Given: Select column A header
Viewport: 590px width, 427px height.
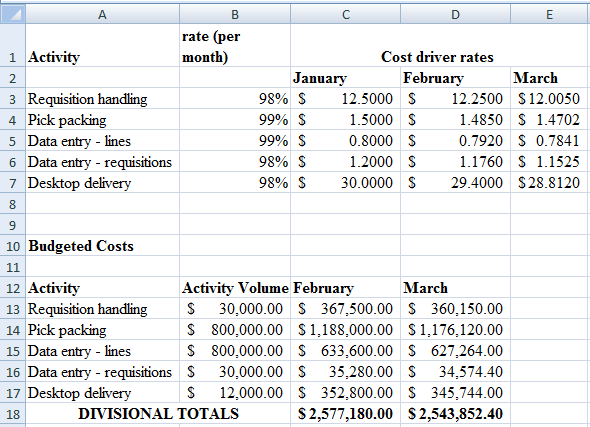Looking at the screenshot, I should pos(102,14).
